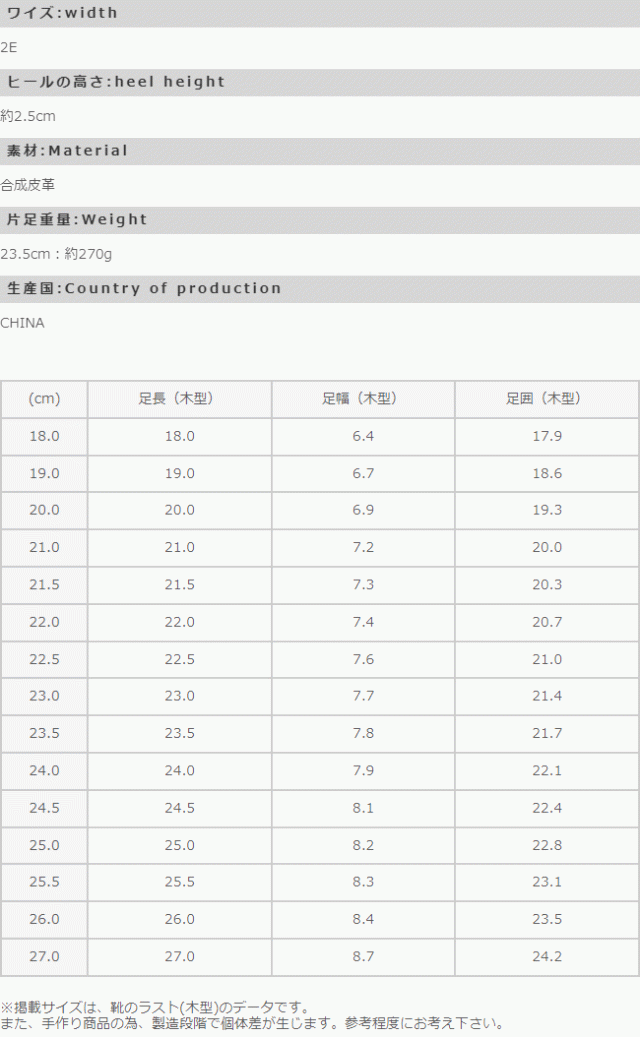Select the CHINA country value
This screenshot has height=1037, width=640.
(x=22, y=323)
